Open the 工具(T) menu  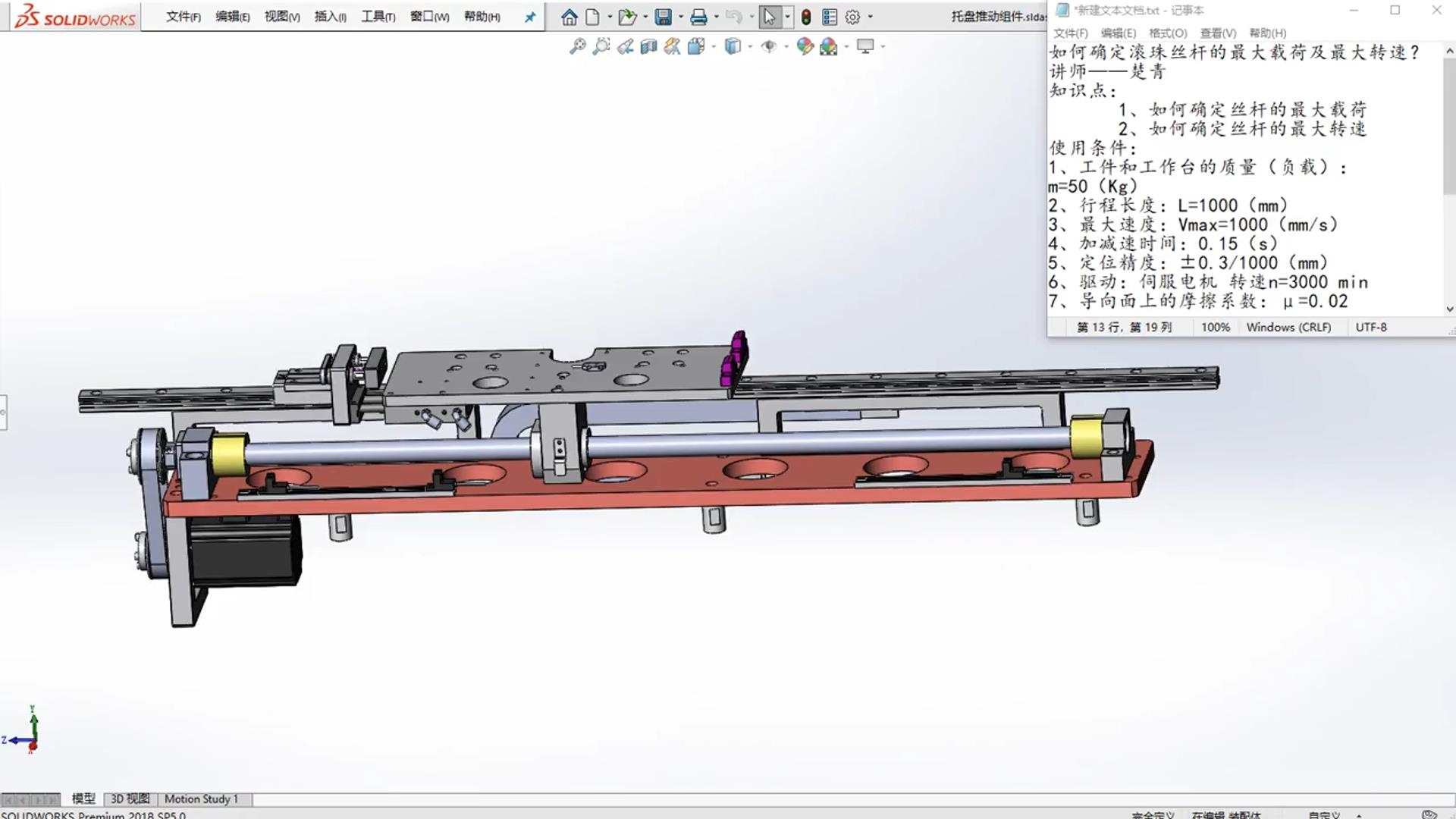[x=378, y=17]
